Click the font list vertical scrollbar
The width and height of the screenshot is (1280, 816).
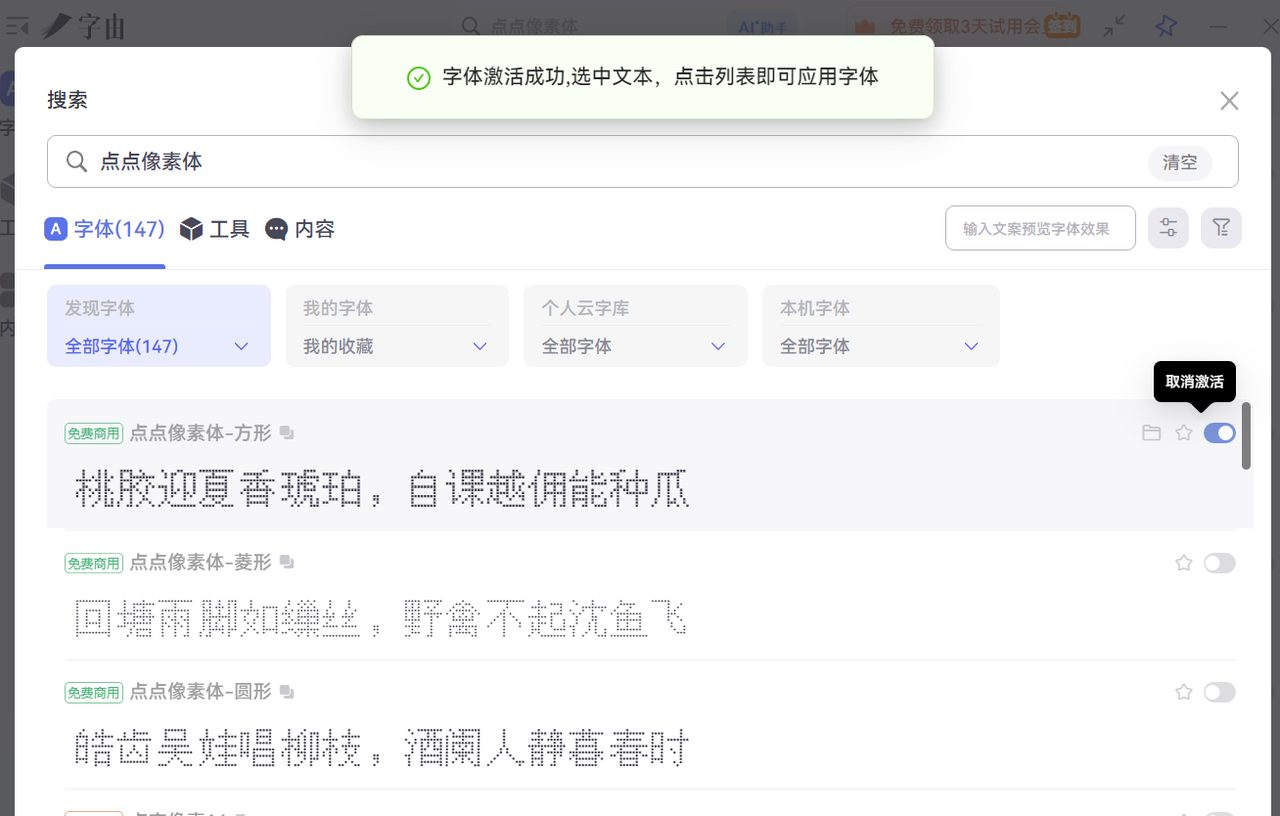1246,436
